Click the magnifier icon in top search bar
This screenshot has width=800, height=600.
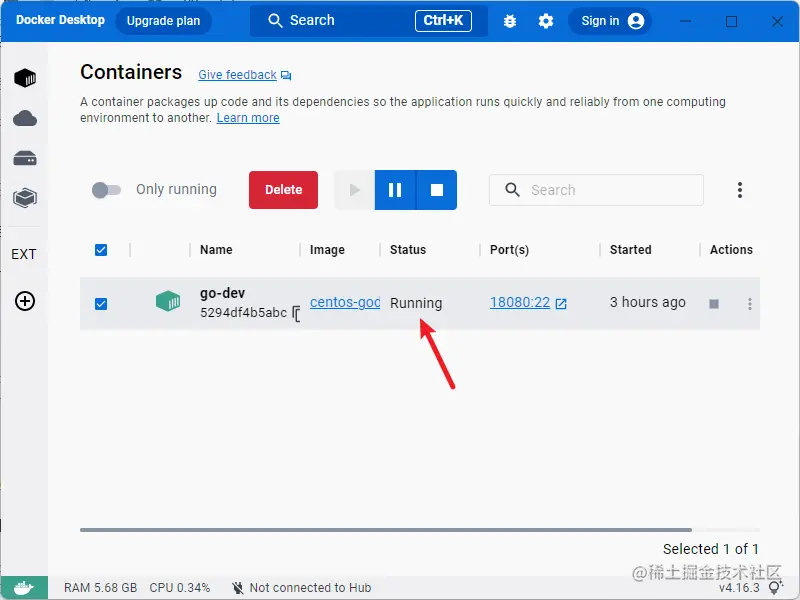pos(275,21)
